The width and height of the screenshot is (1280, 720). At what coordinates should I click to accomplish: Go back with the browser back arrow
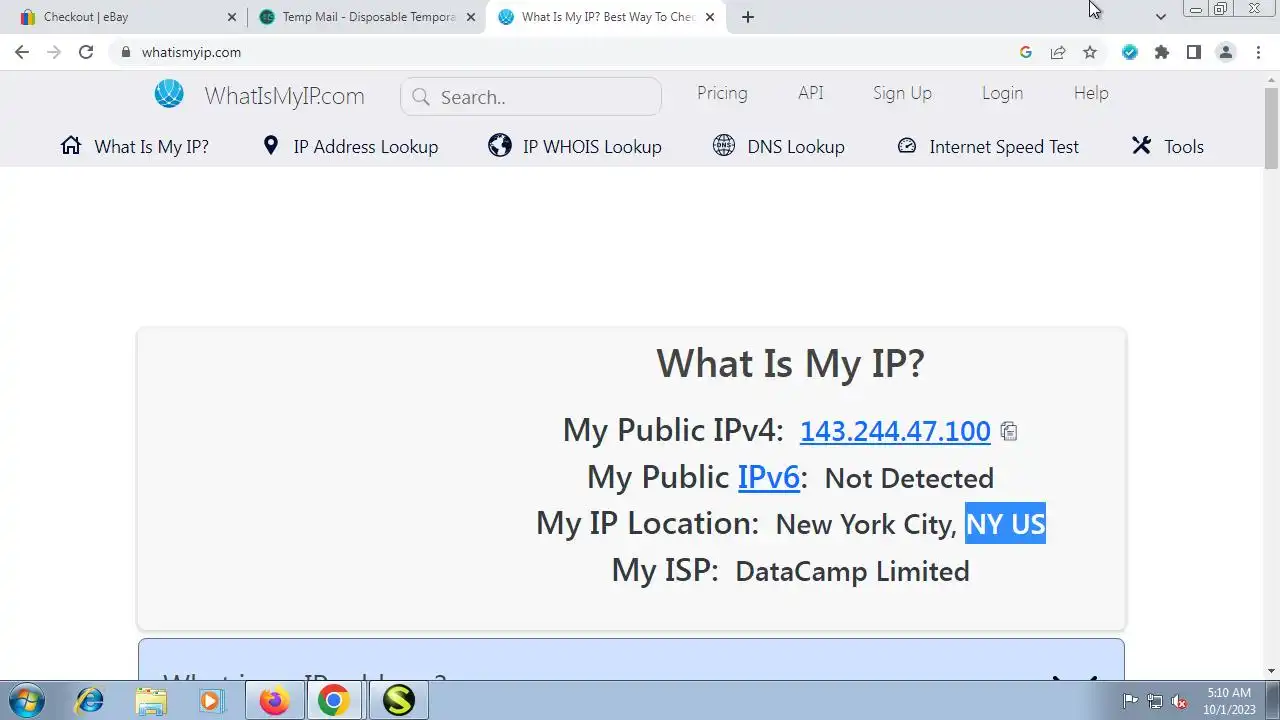(22, 52)
